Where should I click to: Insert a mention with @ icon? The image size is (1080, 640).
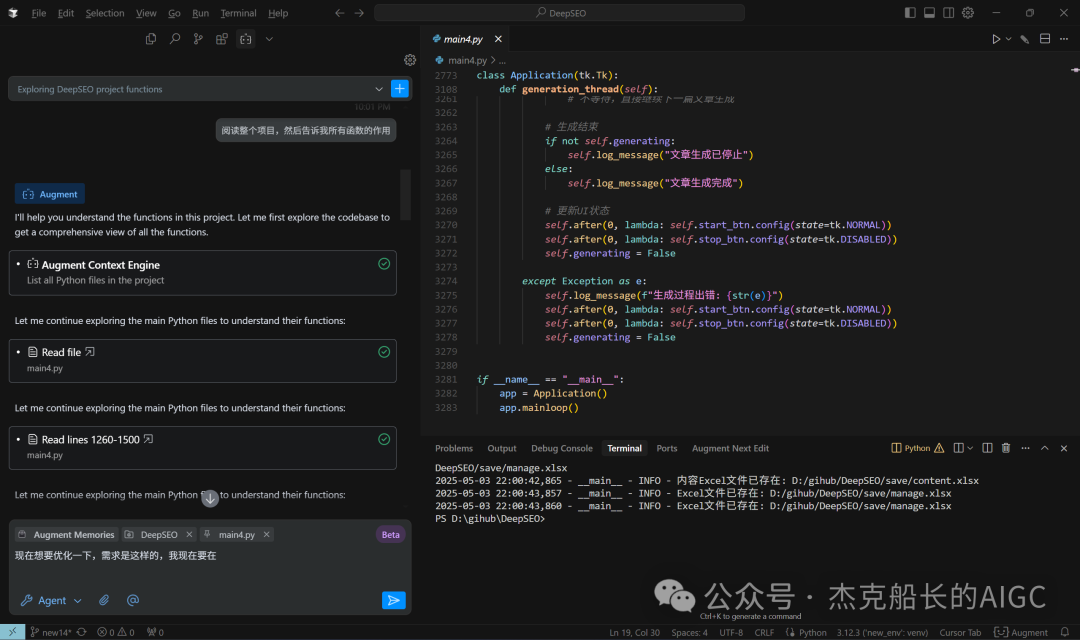[x=133, y=600]
